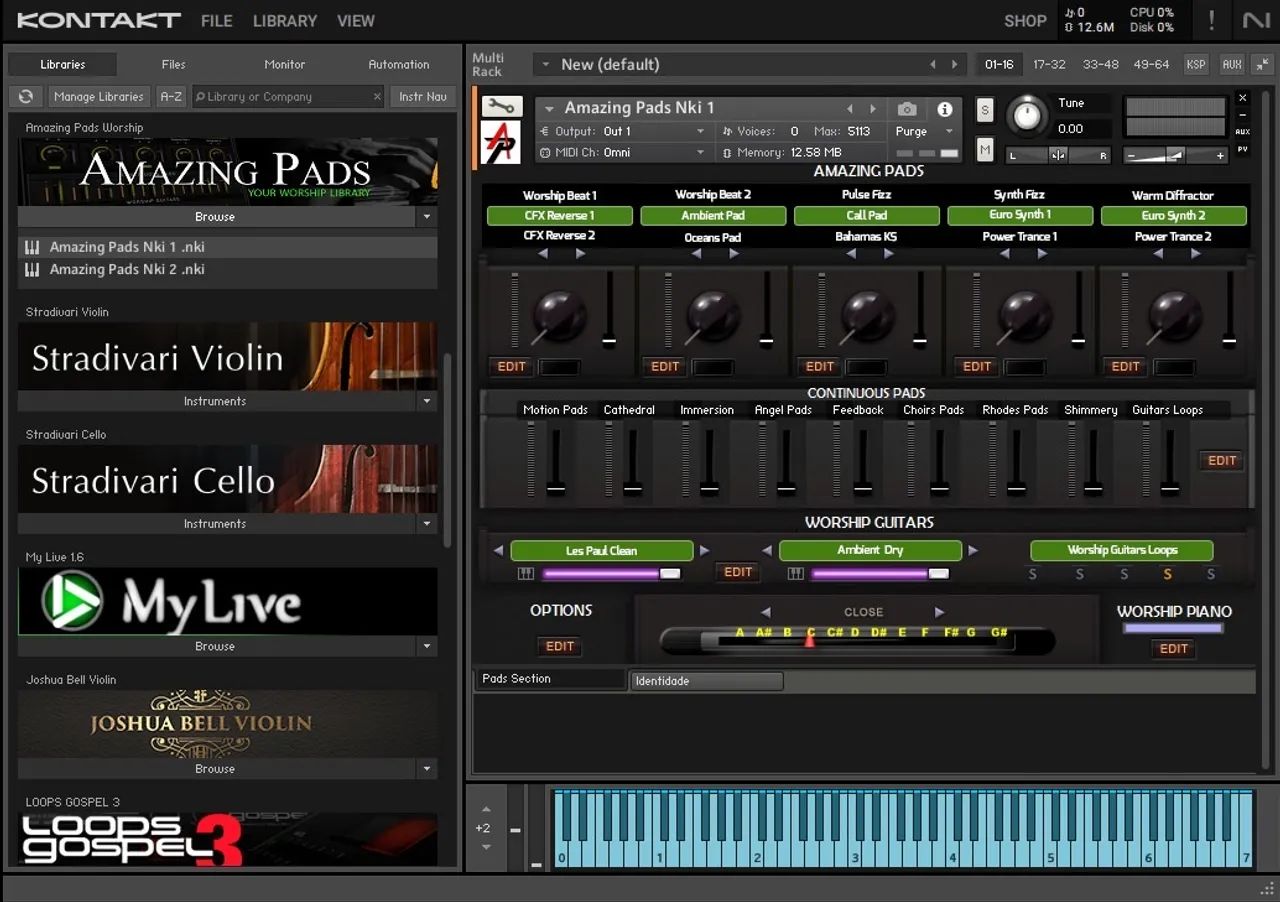Toggle last S button under Worship Guitars Loops
Screen dimensions: 1280x902
click(1211, 574)
